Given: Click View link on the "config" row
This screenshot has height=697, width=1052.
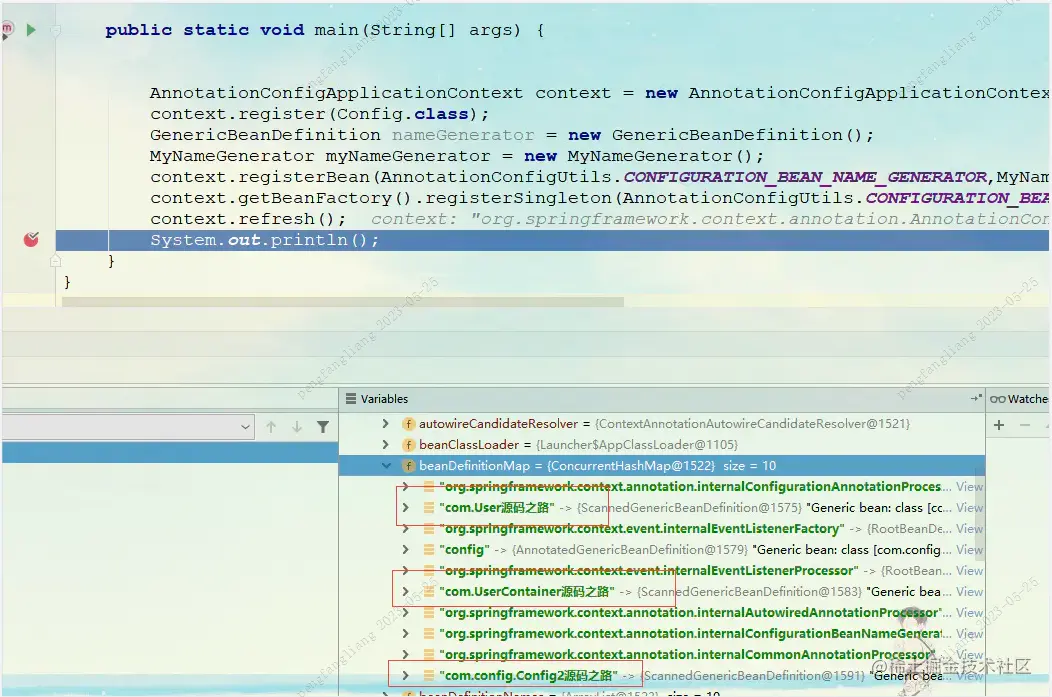Looking at the screenshot, I should point(969,549).
